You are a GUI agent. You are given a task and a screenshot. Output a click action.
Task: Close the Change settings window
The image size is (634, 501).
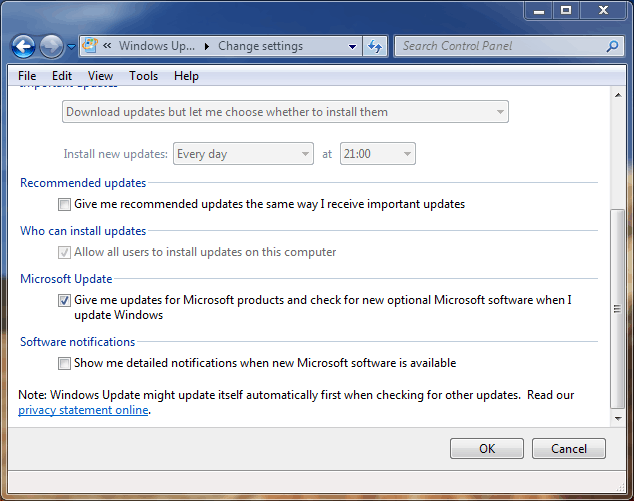pos(603,11)
